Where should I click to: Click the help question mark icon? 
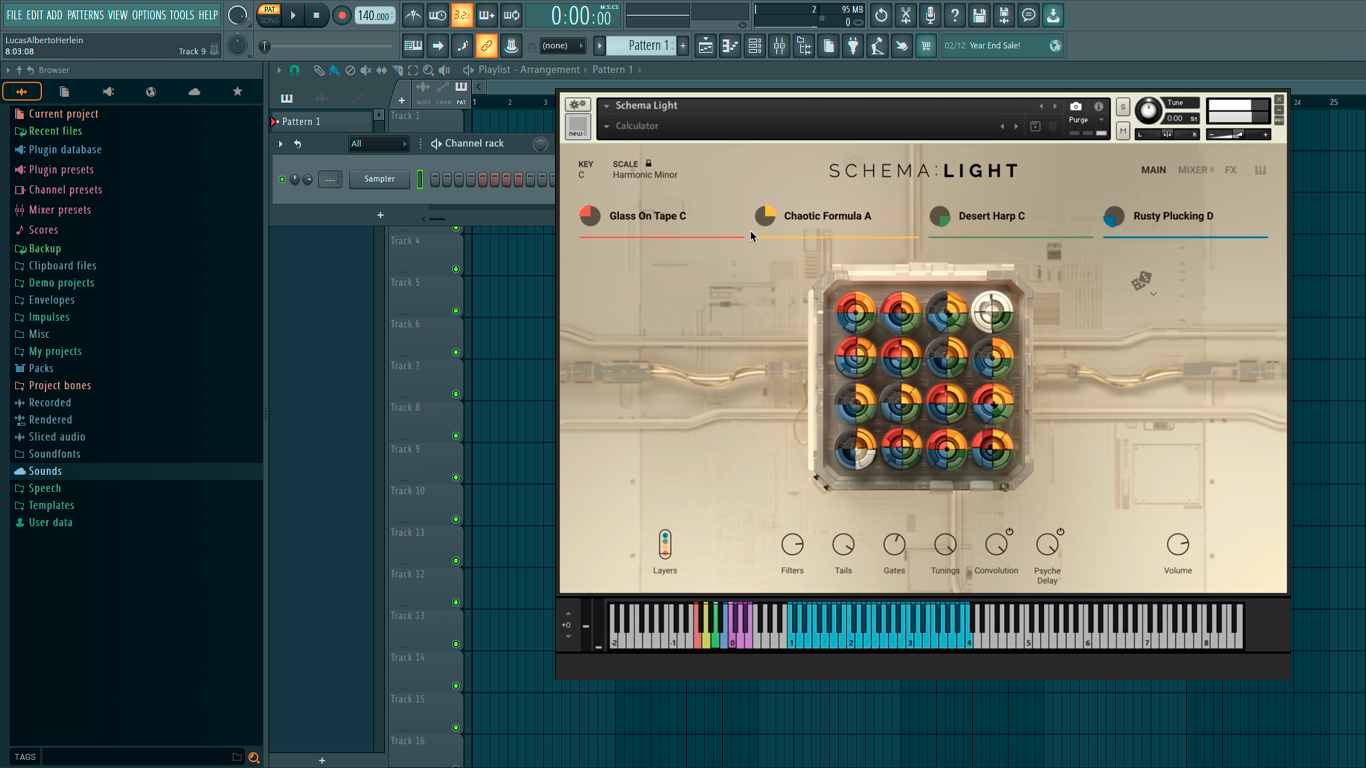tap(955, 15)
